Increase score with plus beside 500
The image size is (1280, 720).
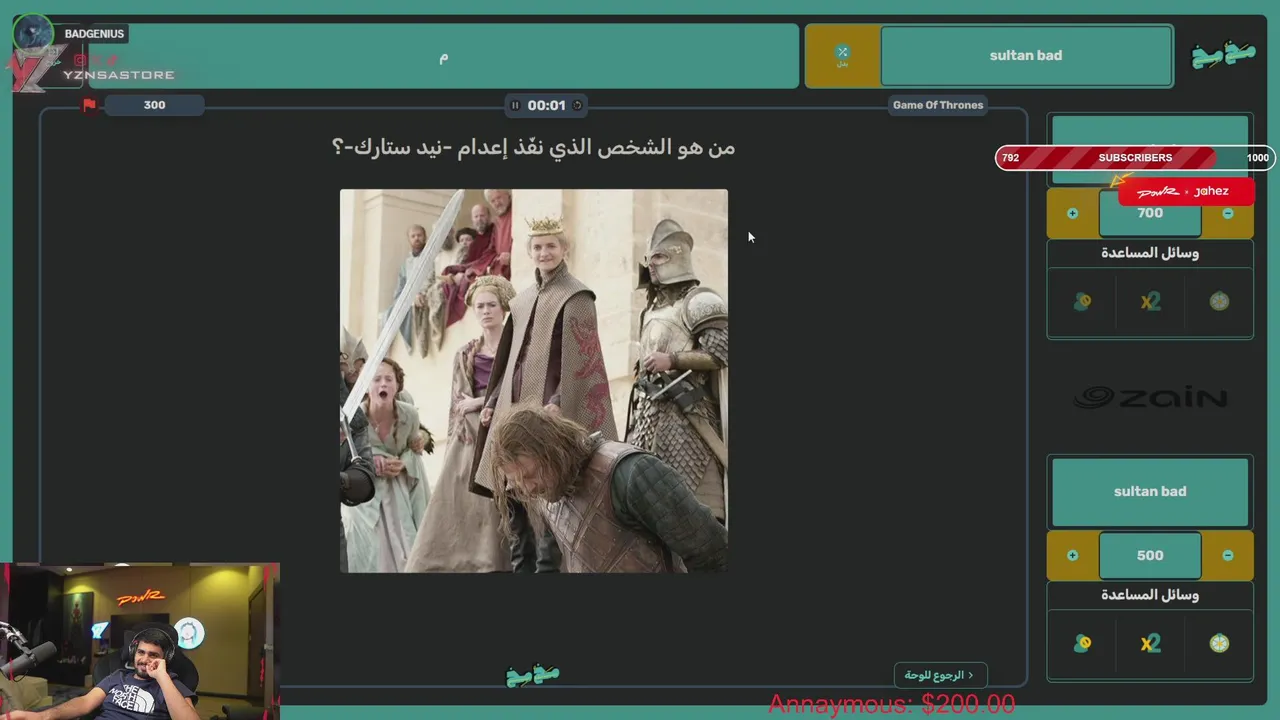[x=1072, y=556]
